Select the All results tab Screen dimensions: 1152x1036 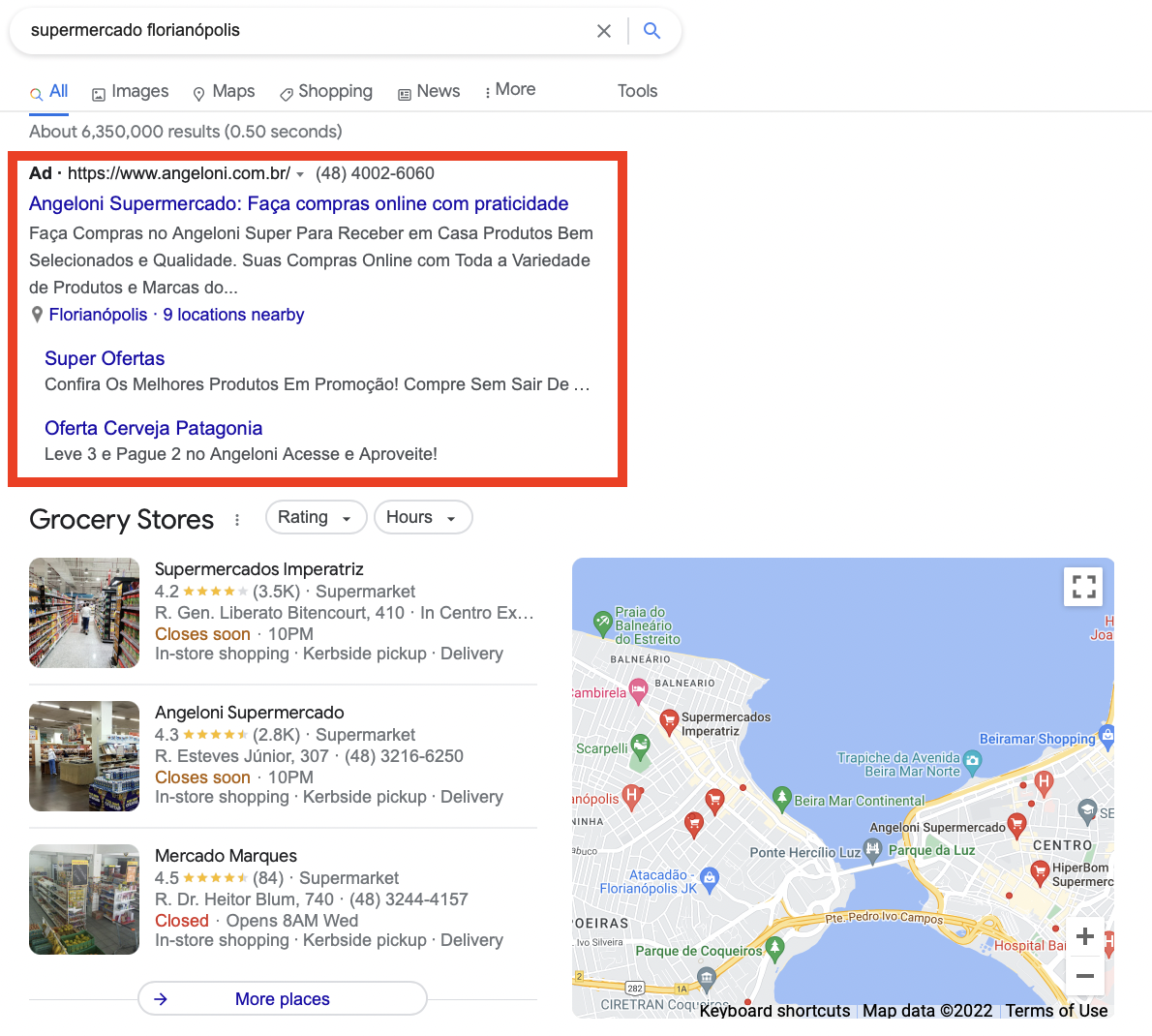(48, 92)
